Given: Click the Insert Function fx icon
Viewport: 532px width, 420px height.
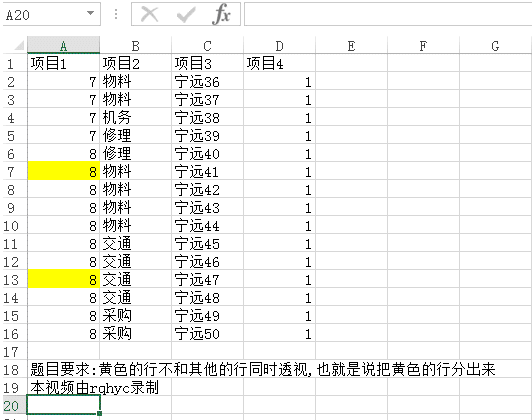Looking at the screenshot, I should (x=222, y=14).
